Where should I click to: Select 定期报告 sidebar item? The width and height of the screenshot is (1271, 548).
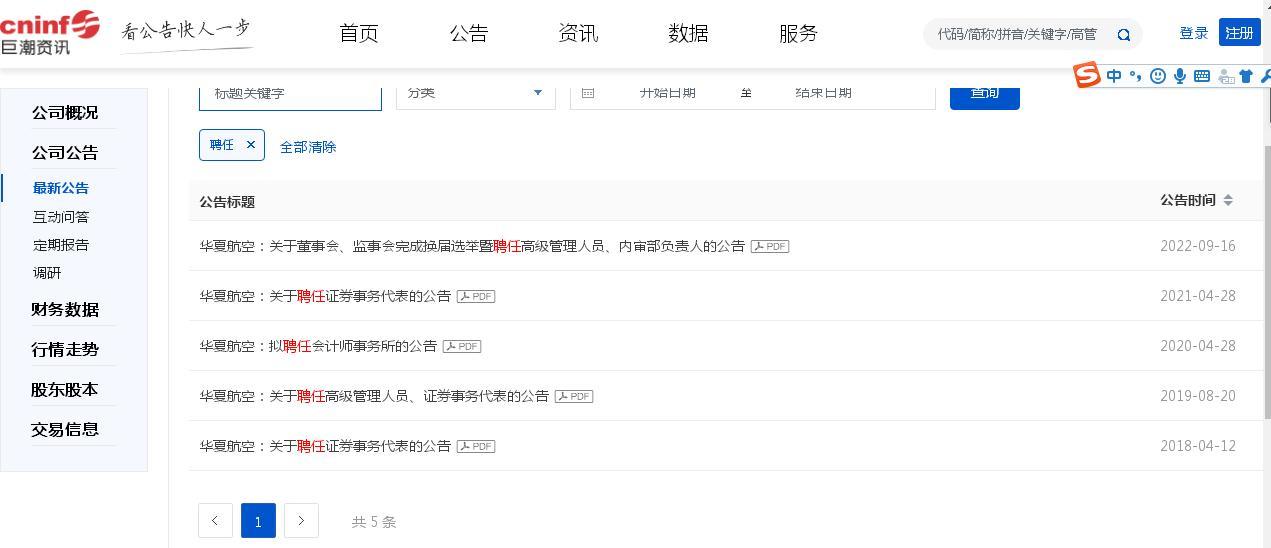(x=61, y=245)
